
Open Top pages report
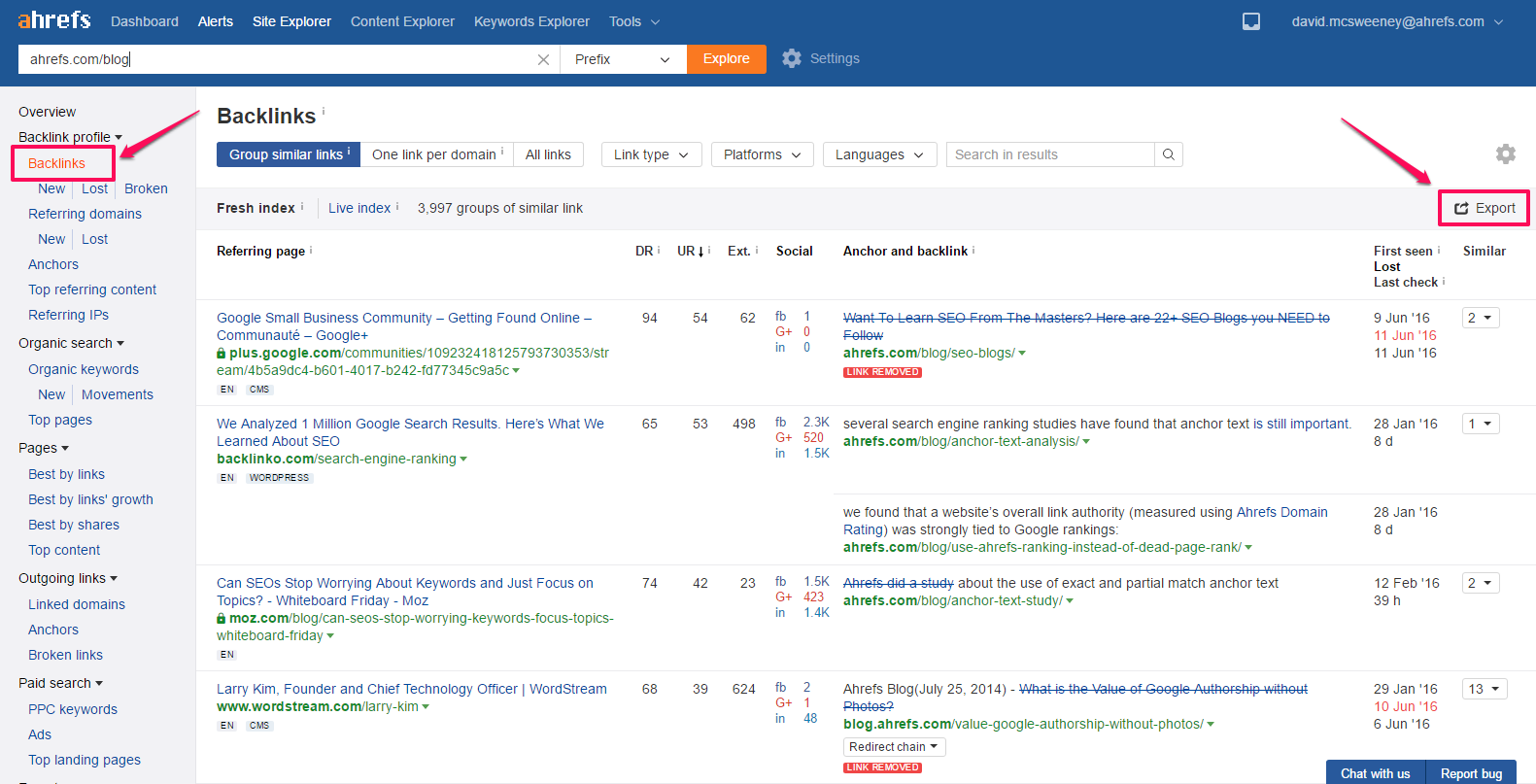pos(60,420)
